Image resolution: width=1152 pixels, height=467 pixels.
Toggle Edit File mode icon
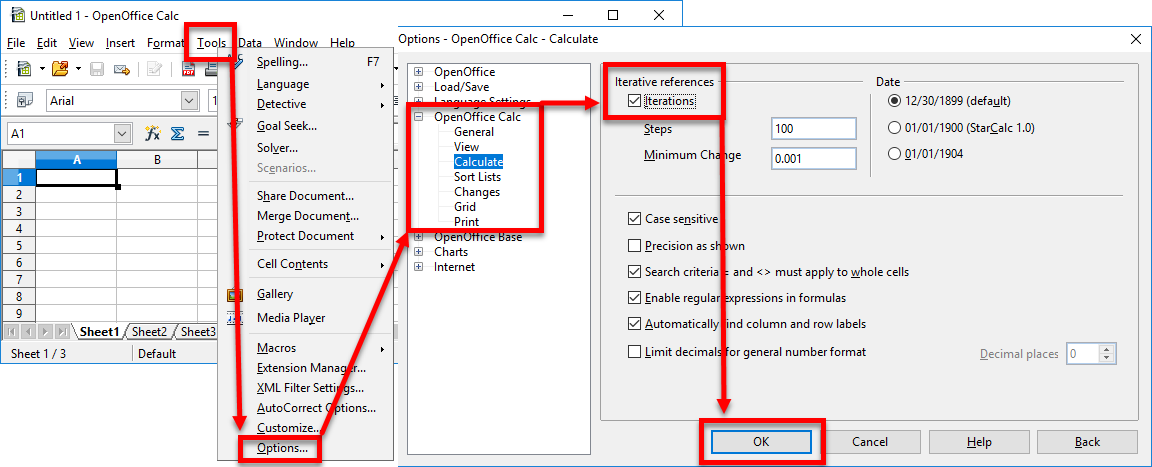click(x=155, y=69)
